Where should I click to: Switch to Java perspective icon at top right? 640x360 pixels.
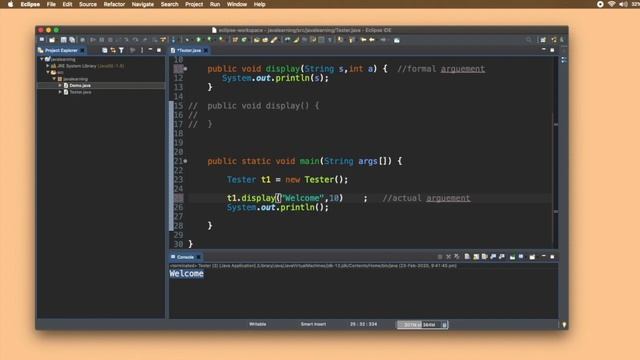pyautogui.click(x=554, y=40)
